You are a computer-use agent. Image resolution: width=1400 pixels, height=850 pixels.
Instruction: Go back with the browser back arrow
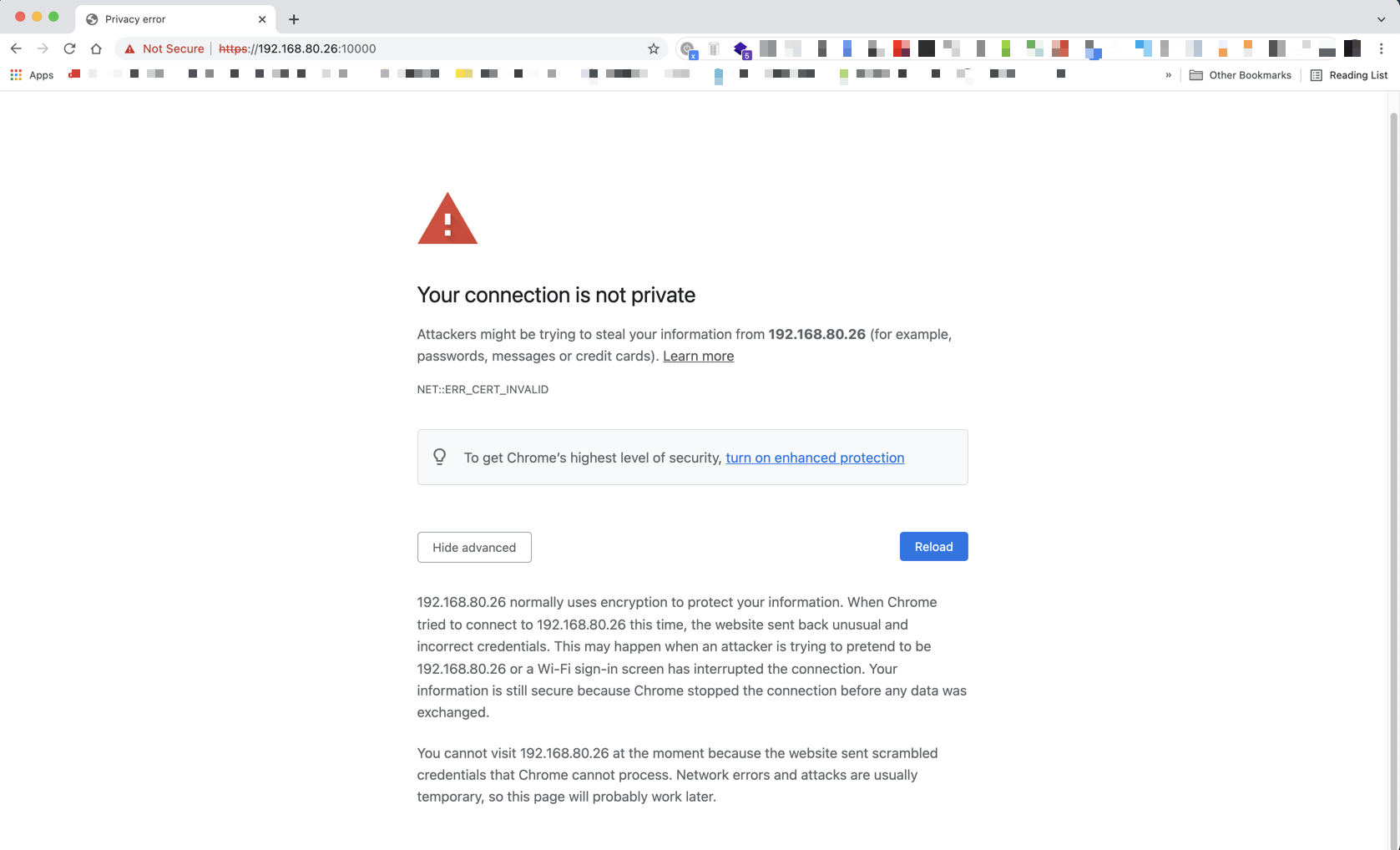tap(16, 48)
